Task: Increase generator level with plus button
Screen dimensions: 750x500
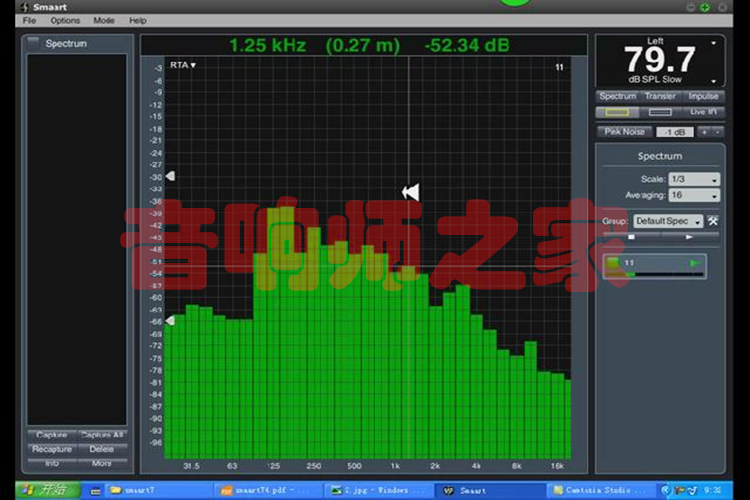Action: pyautogui.click(x=704, y=132)
